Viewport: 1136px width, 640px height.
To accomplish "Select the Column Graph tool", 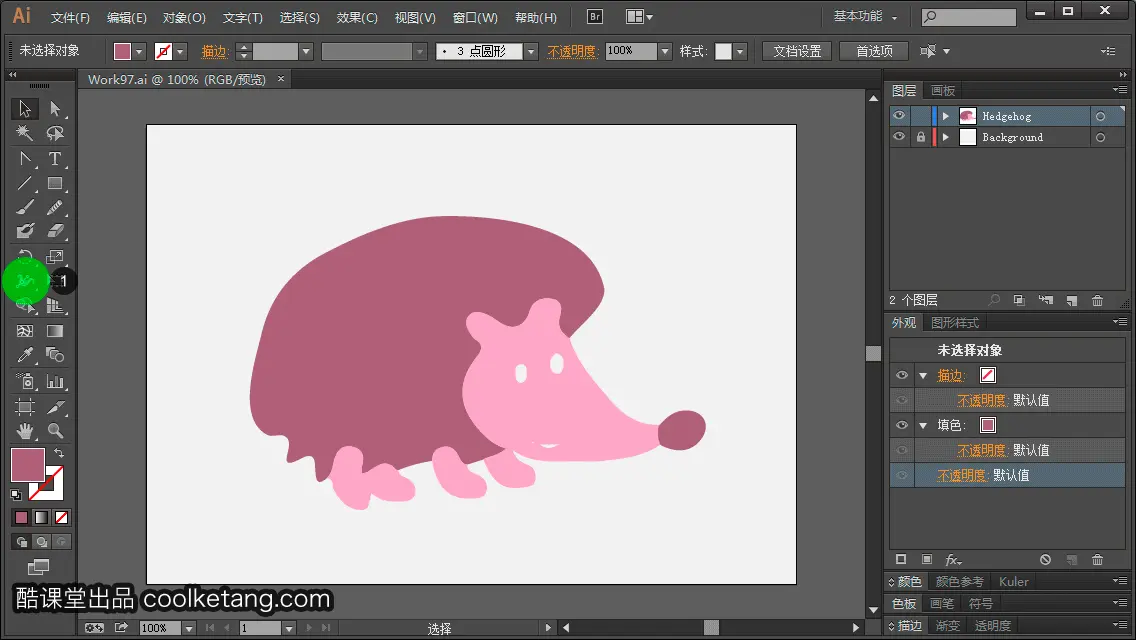I will pos(55,381).
